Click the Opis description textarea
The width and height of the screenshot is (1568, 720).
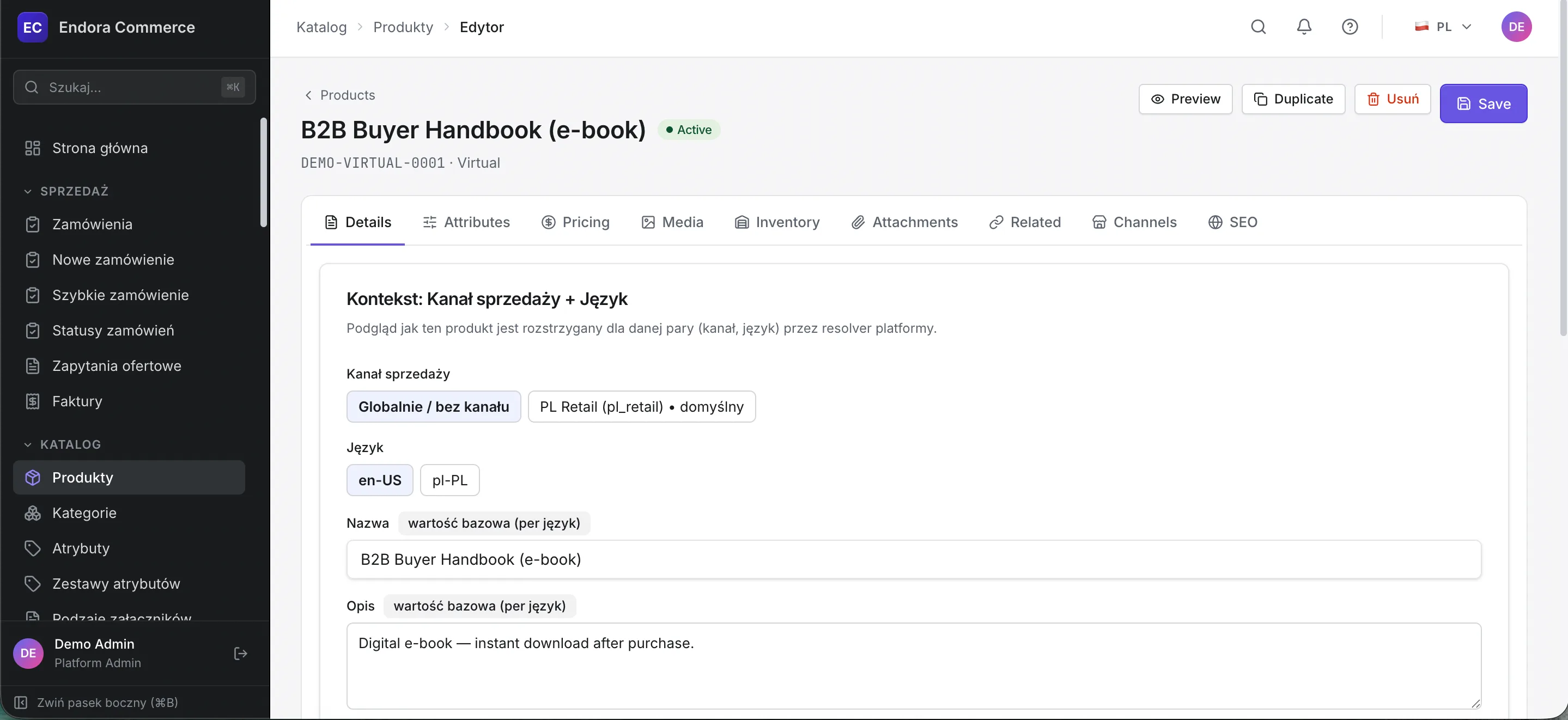pyautogui.click(x=914, y=666)
